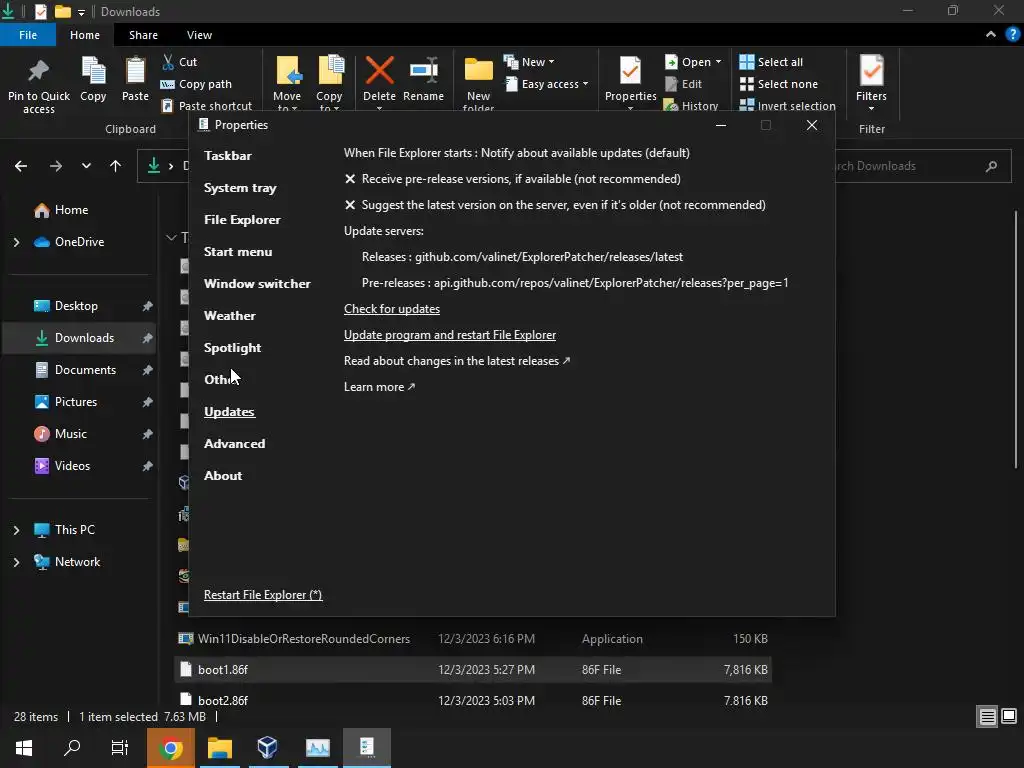Open the New item dropdown
The image size is (1024, 768).
tap(529, 62)
